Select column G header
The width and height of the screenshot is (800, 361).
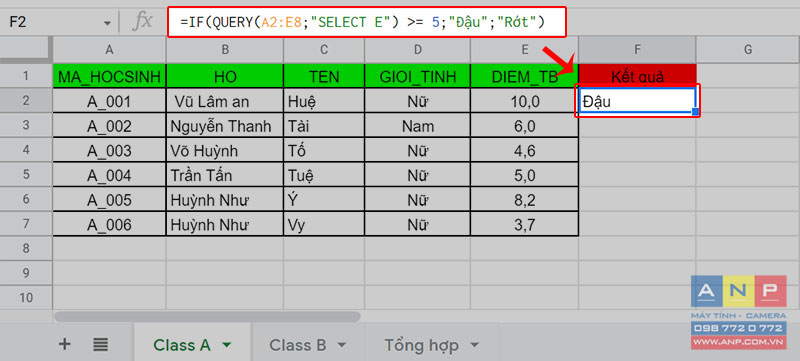748,49
